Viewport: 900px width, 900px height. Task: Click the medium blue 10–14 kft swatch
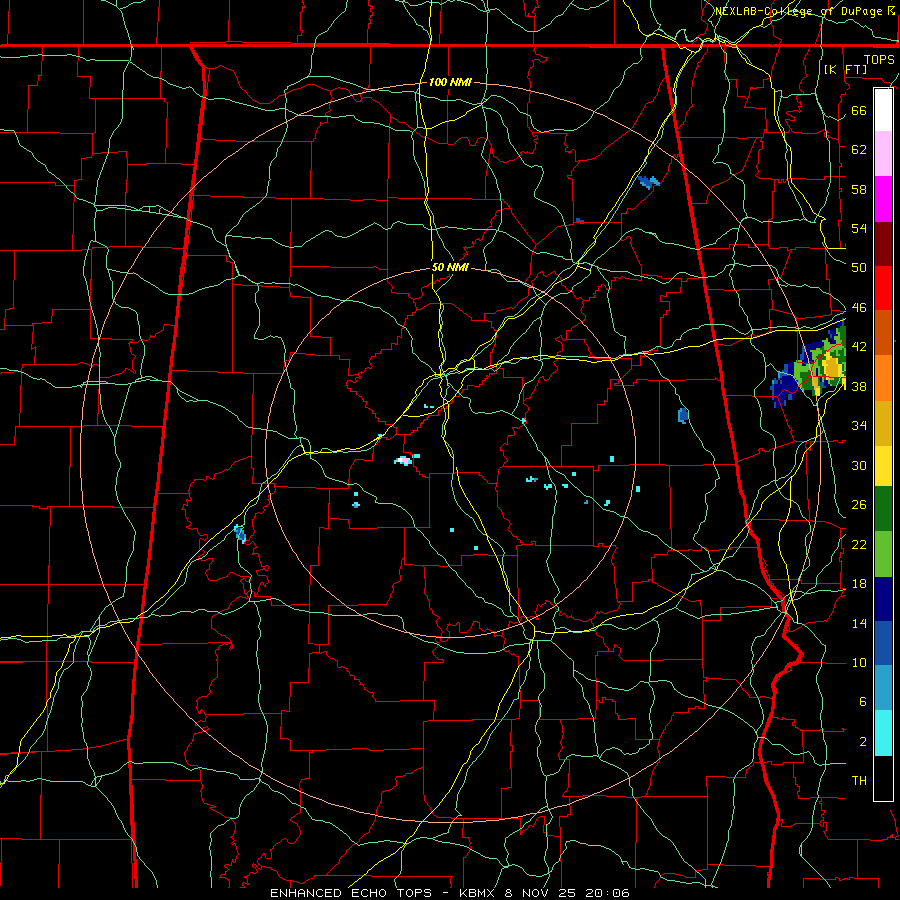pos(883,643)
